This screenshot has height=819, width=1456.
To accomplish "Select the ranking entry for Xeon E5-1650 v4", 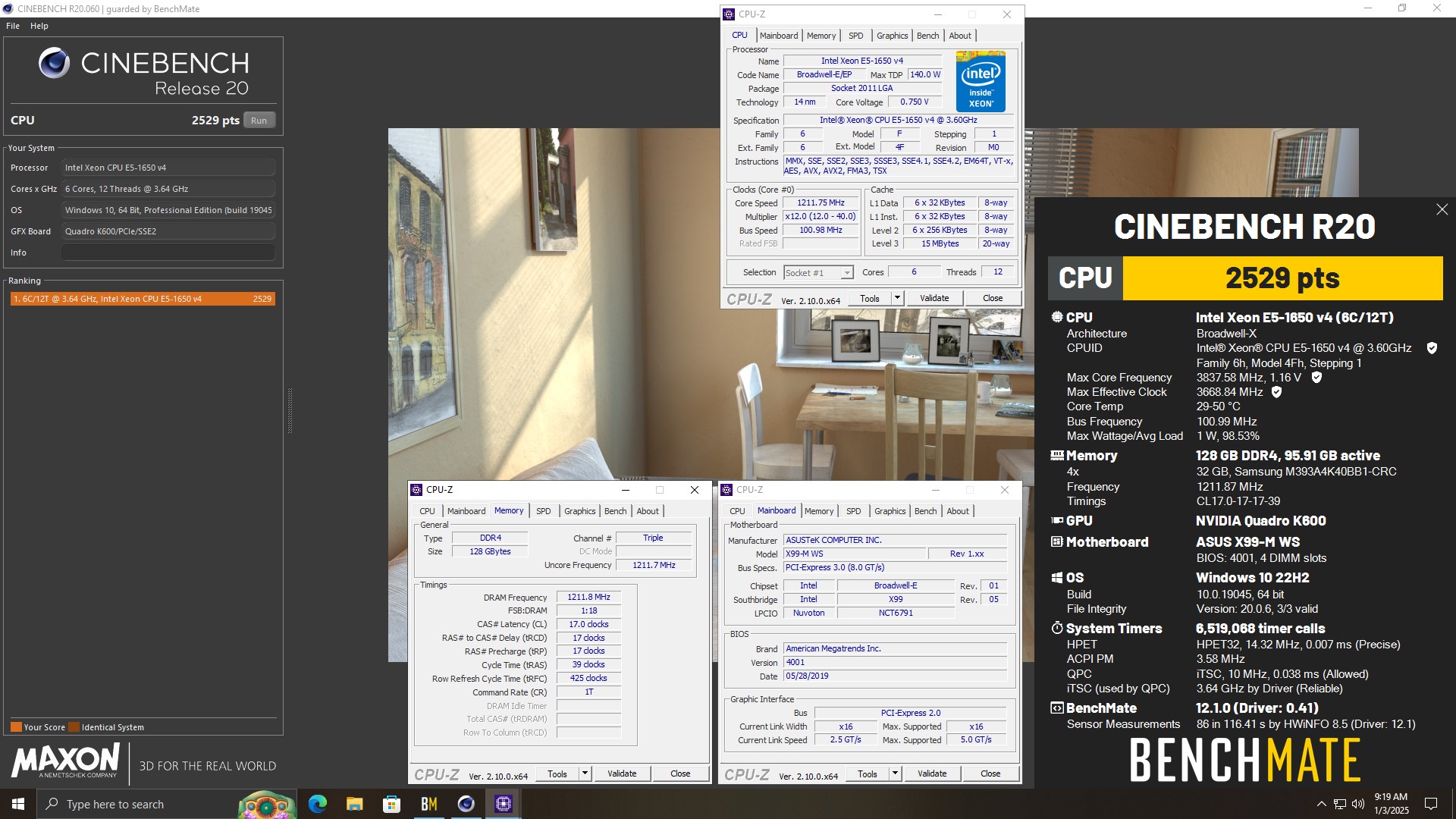I will (143, 299).
